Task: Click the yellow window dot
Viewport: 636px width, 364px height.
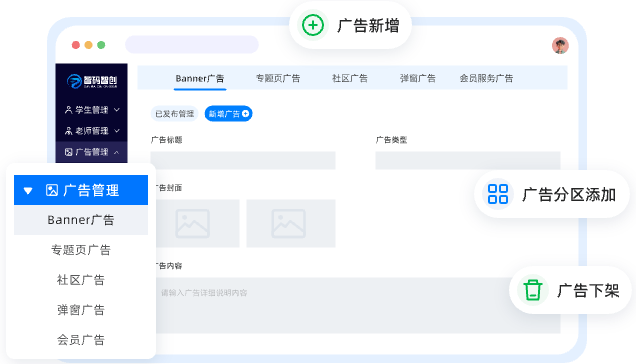Action: coord(88,45)
